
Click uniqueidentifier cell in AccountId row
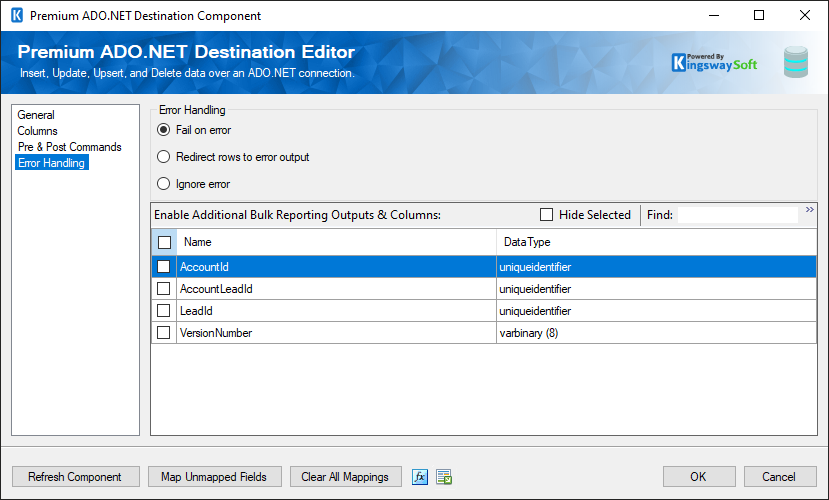click(x=657, y=267)
